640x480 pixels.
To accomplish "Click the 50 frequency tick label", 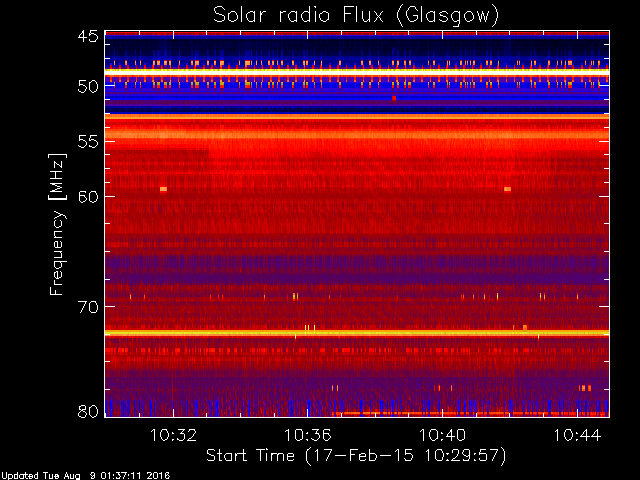I will point(88,86).
